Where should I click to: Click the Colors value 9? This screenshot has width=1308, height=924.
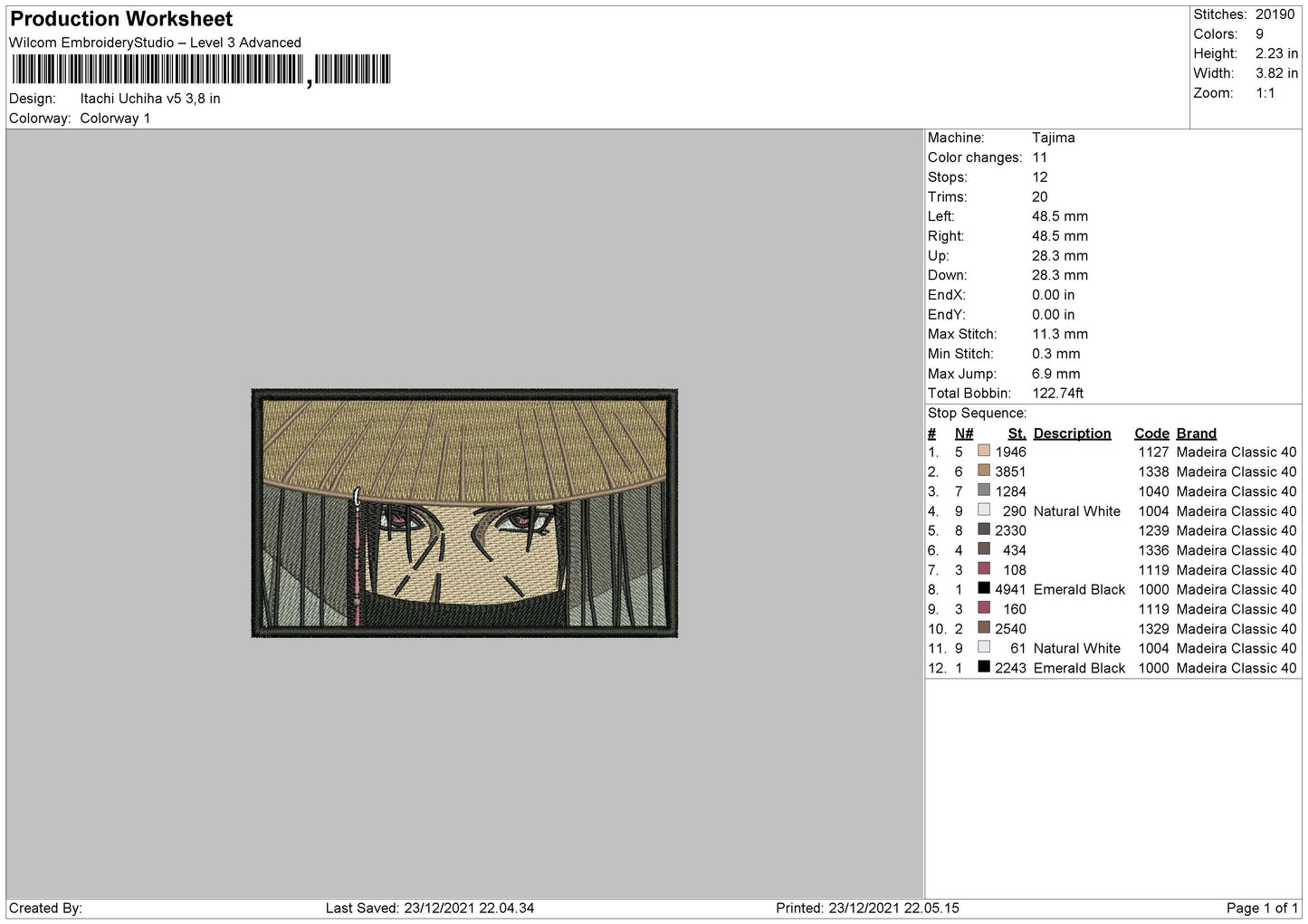point(1259,34)
